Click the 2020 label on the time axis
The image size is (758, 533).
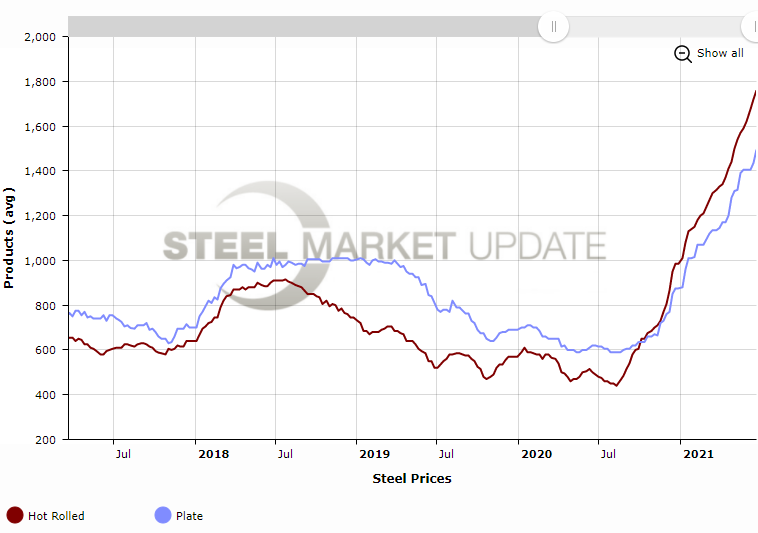536,454
